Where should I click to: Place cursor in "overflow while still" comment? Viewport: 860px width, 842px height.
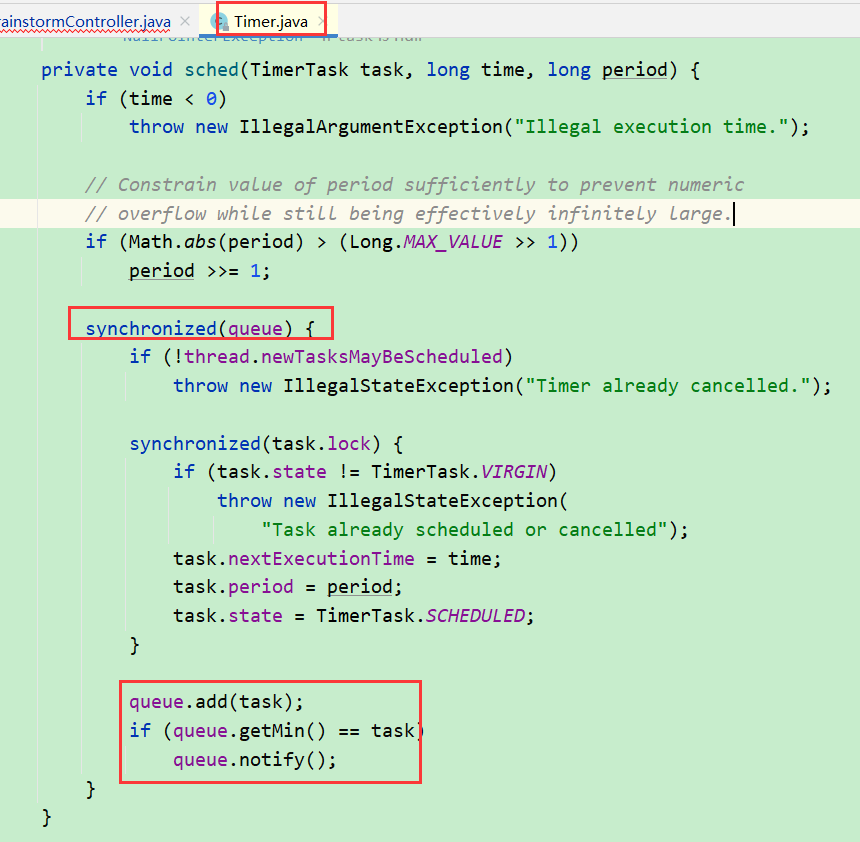[x=409, y=213]
